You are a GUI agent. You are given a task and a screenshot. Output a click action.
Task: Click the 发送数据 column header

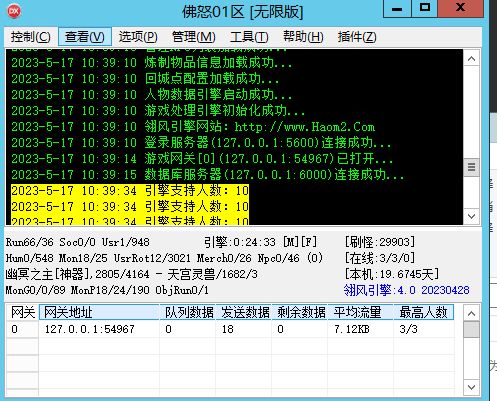pos(244,312)
